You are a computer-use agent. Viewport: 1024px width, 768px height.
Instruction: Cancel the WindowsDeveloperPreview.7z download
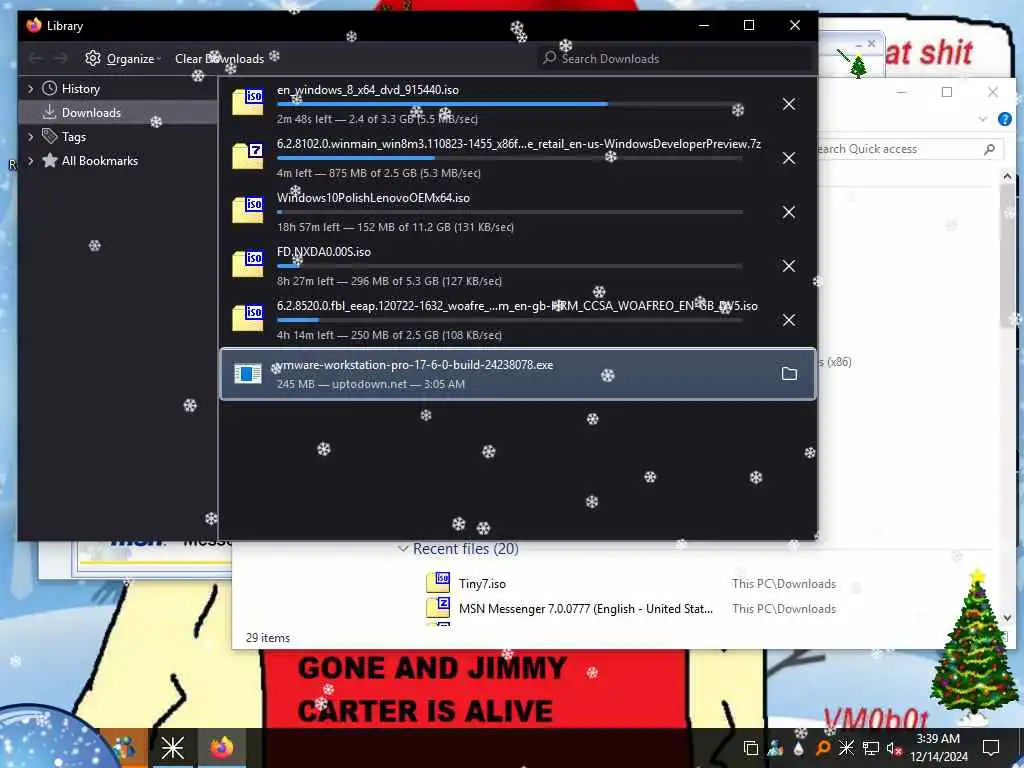click(789, 158)
